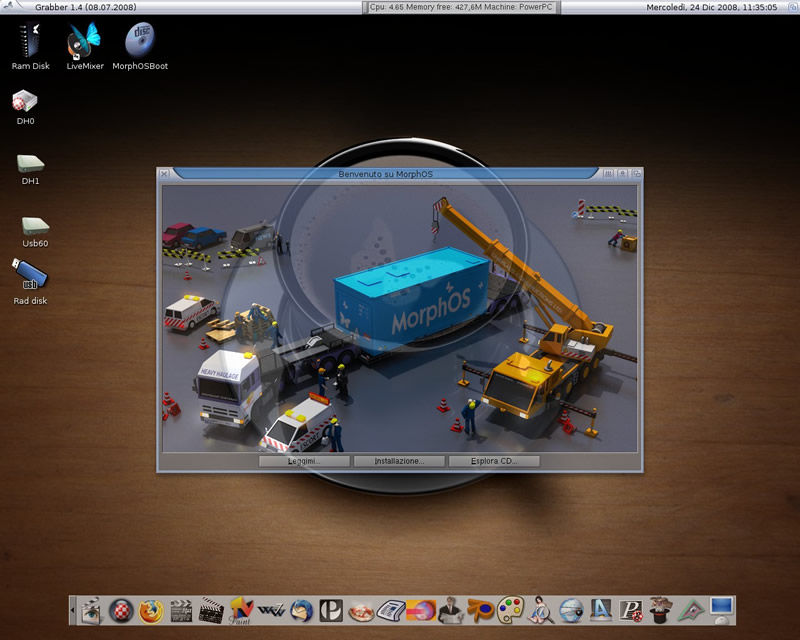
Task: Click the Esplora CD button
Action: tap(494, 461)
